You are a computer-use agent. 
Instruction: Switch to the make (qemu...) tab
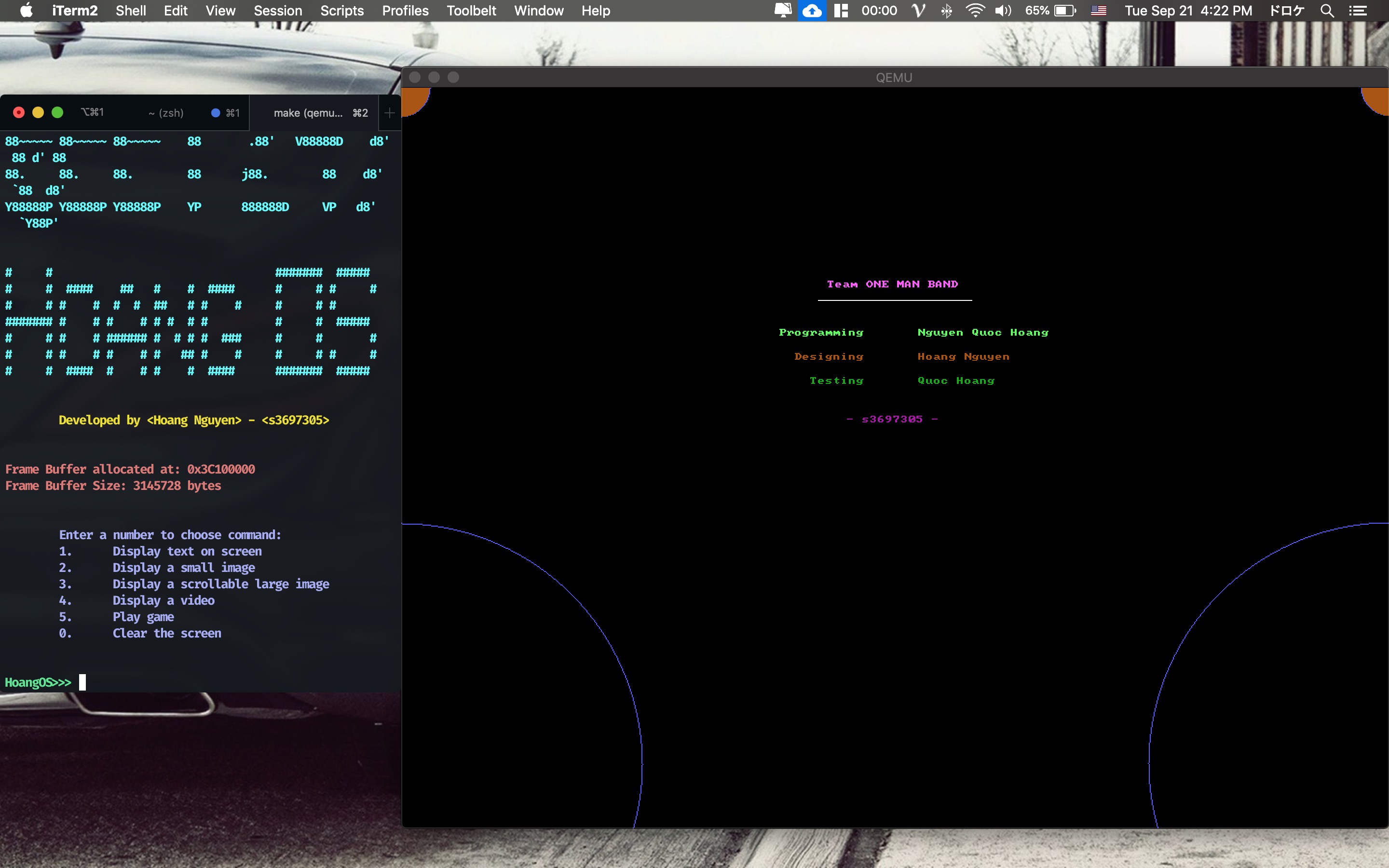(308, 113)
